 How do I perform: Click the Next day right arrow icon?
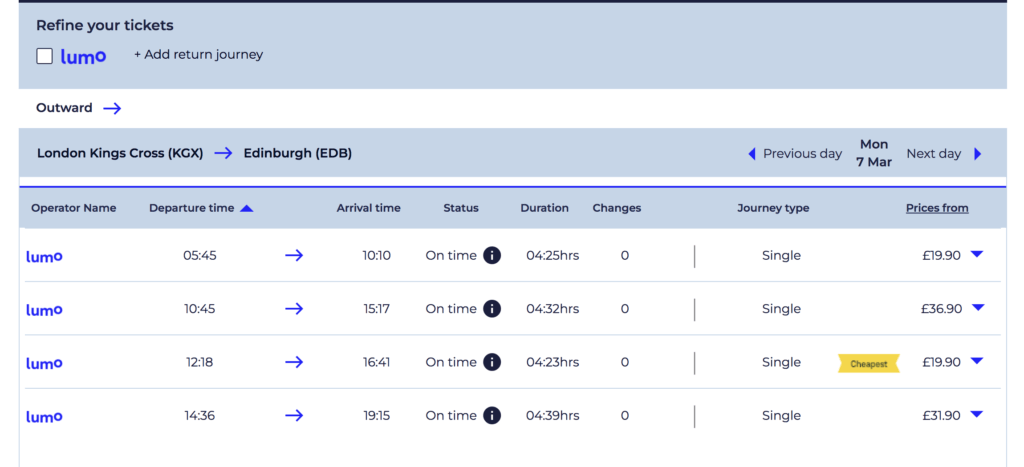coord(978,154)
